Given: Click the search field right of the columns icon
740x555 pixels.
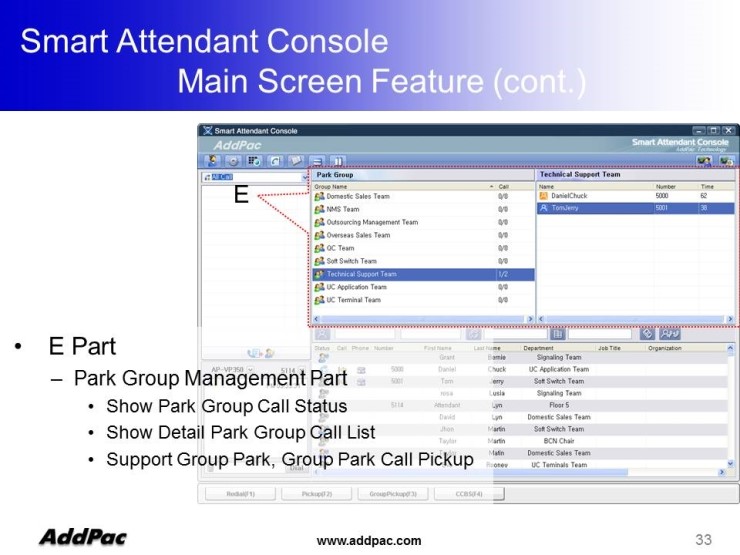Looking at the screenshot, I should [x=600, y=334].
